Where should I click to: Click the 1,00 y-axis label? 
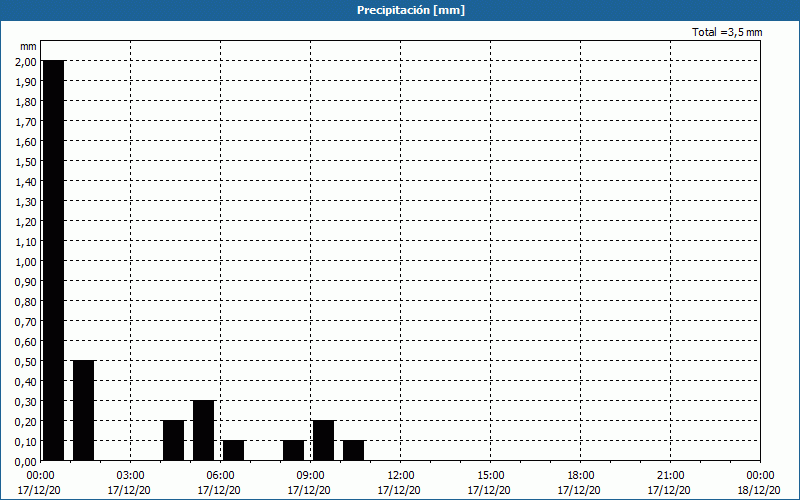point(26,262)
